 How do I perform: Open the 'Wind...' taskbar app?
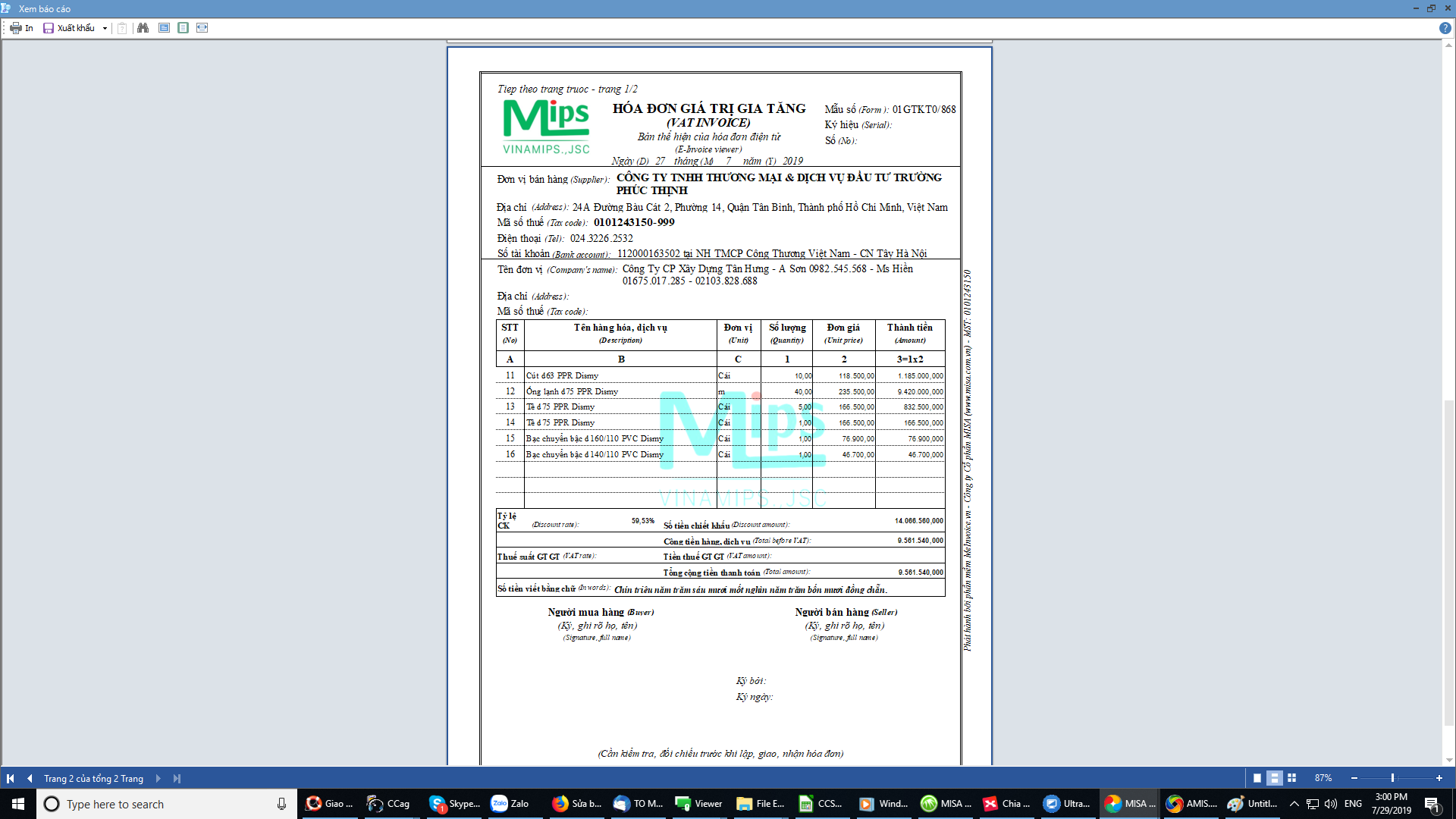(884, 804)
